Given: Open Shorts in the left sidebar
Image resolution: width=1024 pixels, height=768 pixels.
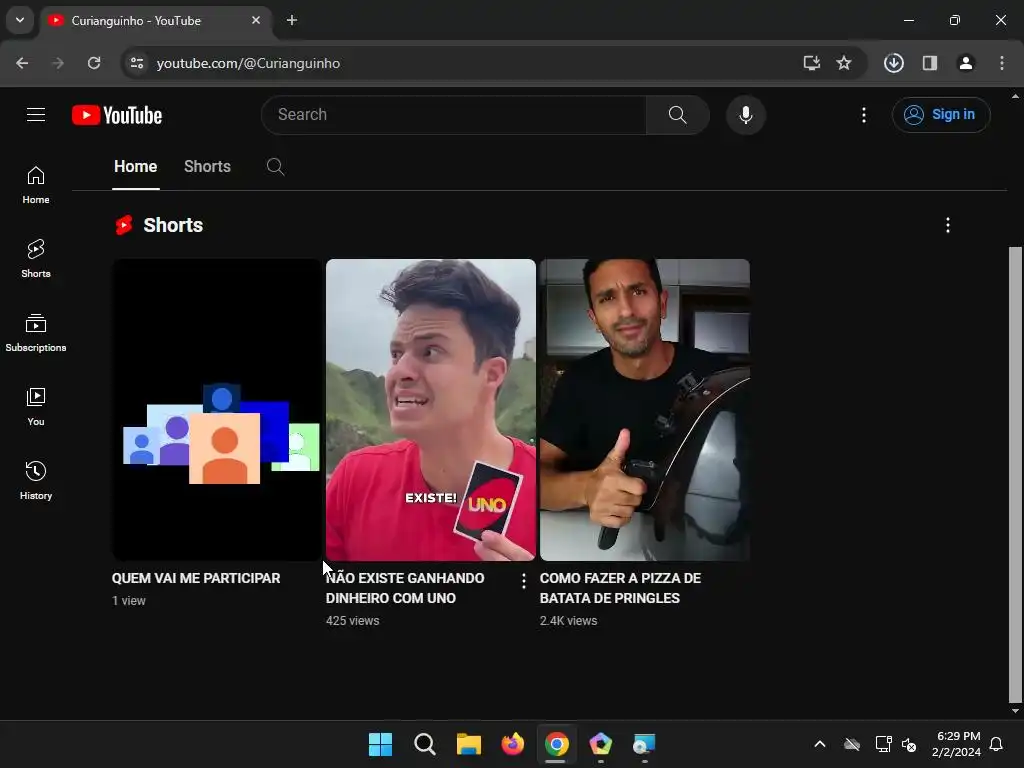Looking at the screenshot, I should 36,259.
